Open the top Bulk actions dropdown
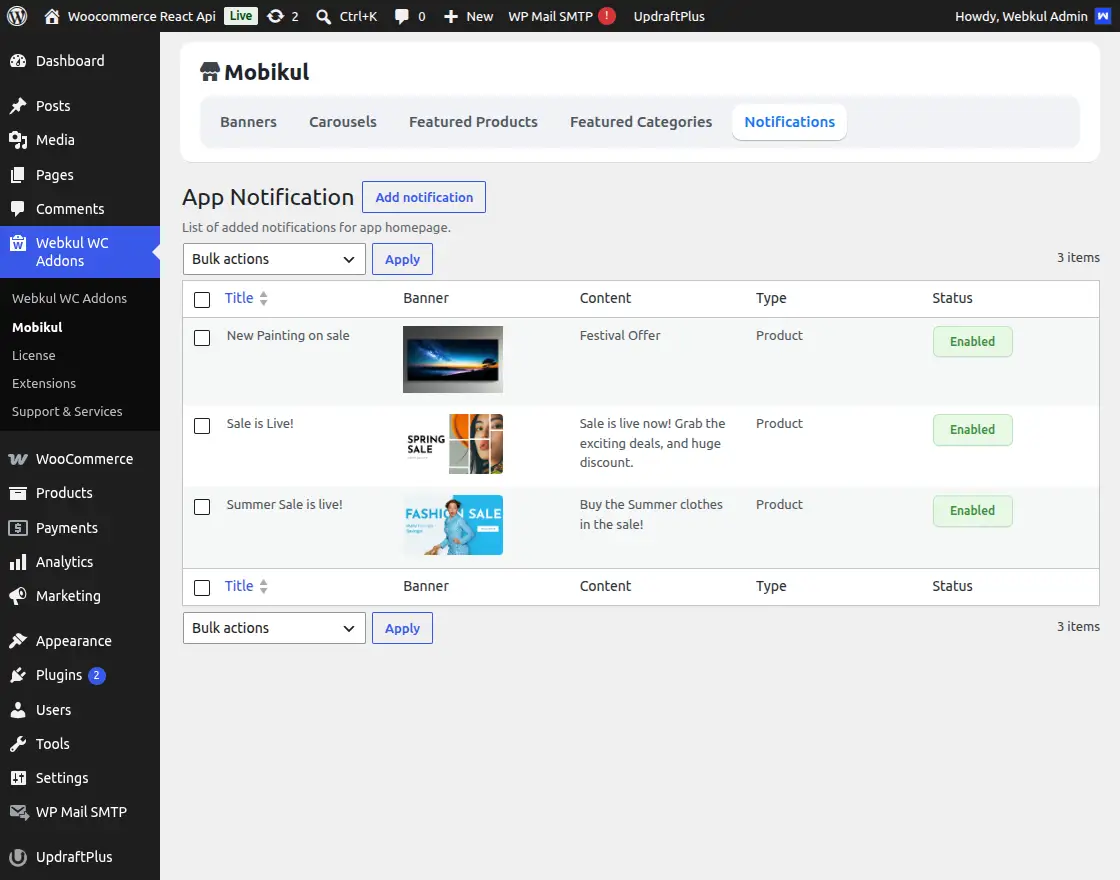 [x=274, y=259]
